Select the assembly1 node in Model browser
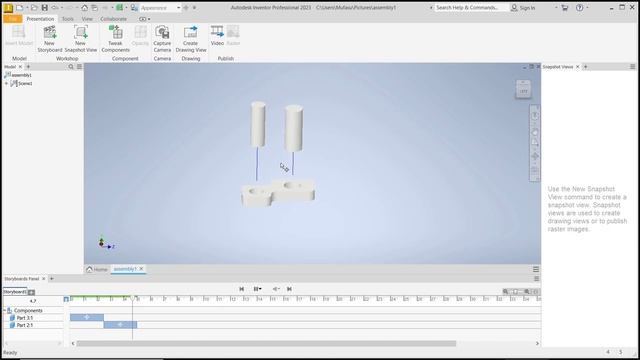640x360 pixels. coord(18,75)
